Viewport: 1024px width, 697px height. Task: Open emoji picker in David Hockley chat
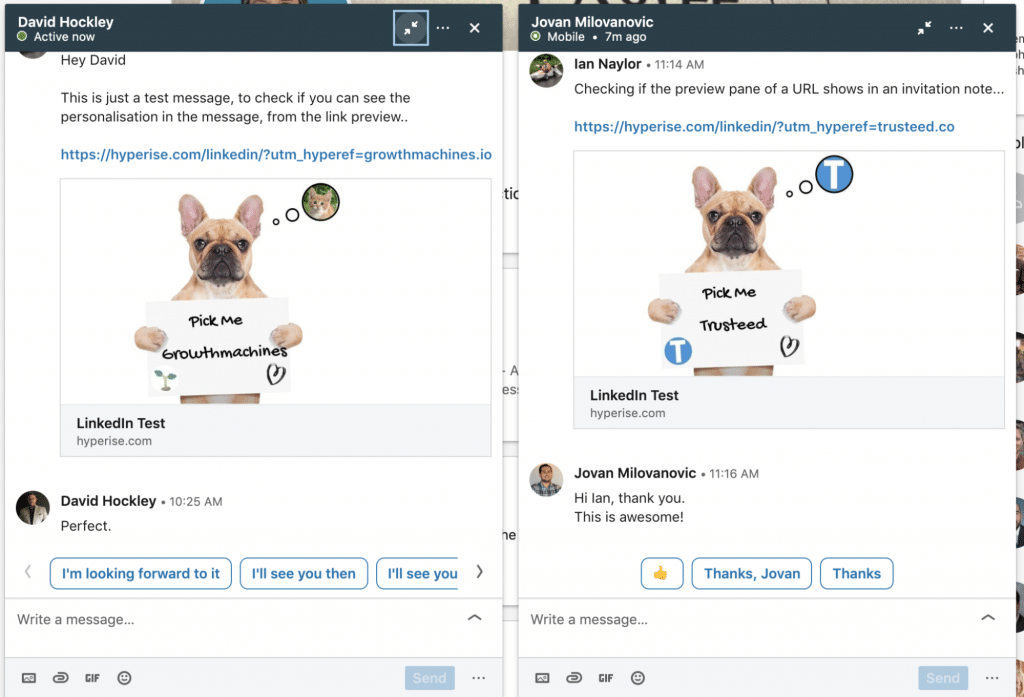click(x=124, y=678)
